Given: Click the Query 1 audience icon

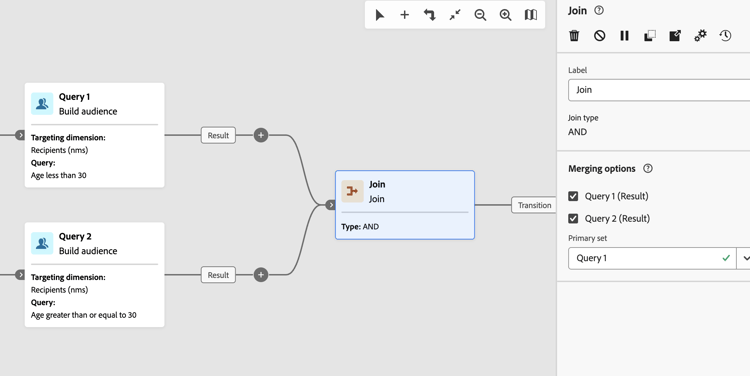Looking at the screenshot, I should 42,104.
